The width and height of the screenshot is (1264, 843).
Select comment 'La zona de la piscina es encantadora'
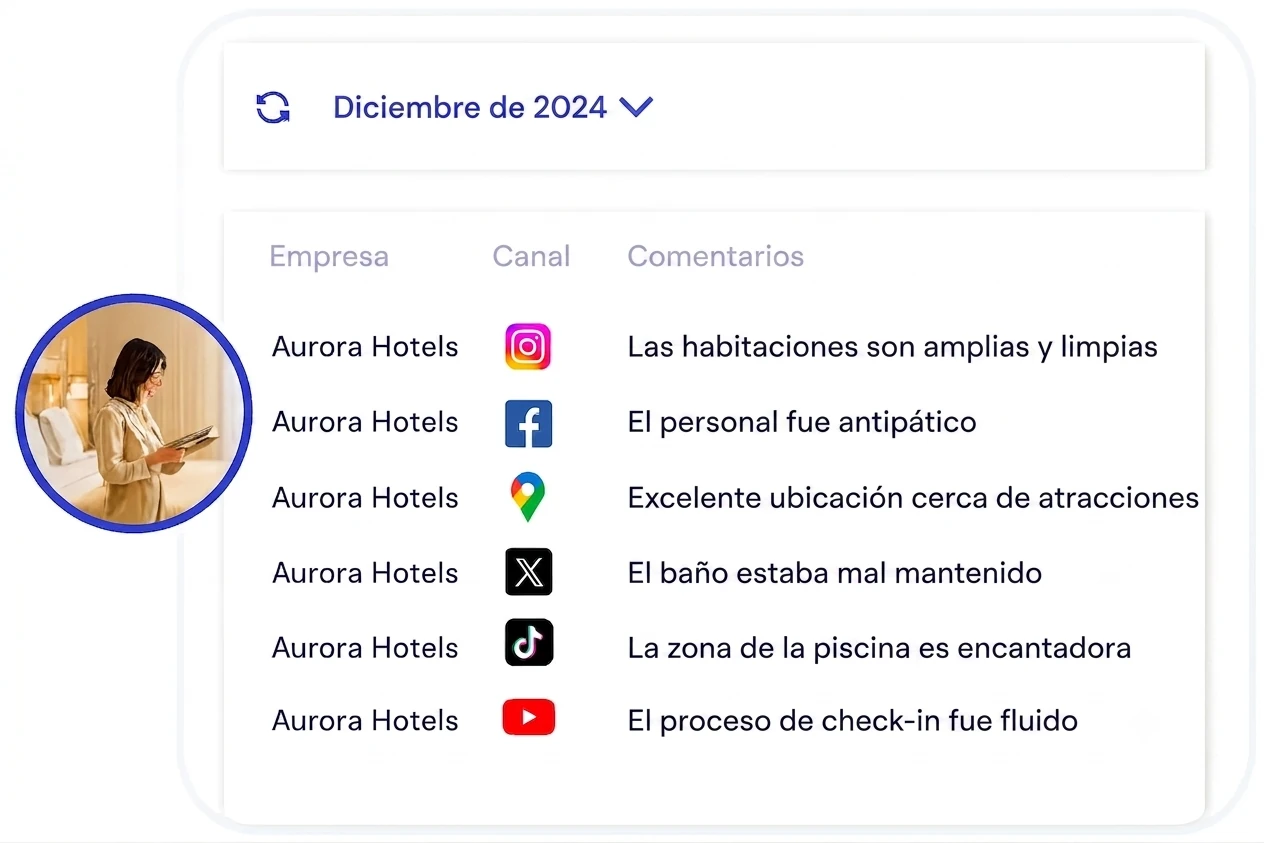point(879,648)
